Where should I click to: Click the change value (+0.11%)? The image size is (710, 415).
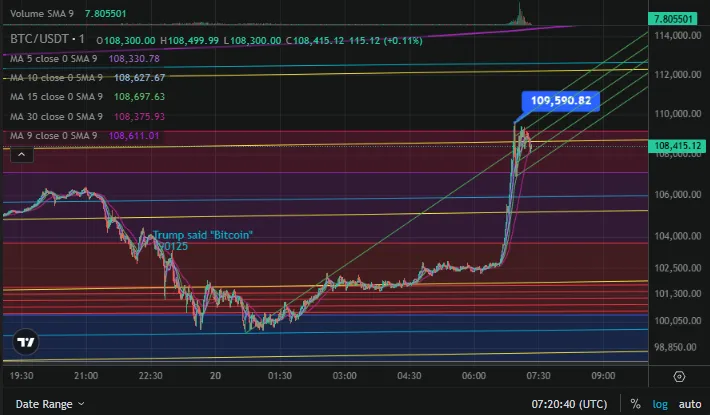pos(403,41)
